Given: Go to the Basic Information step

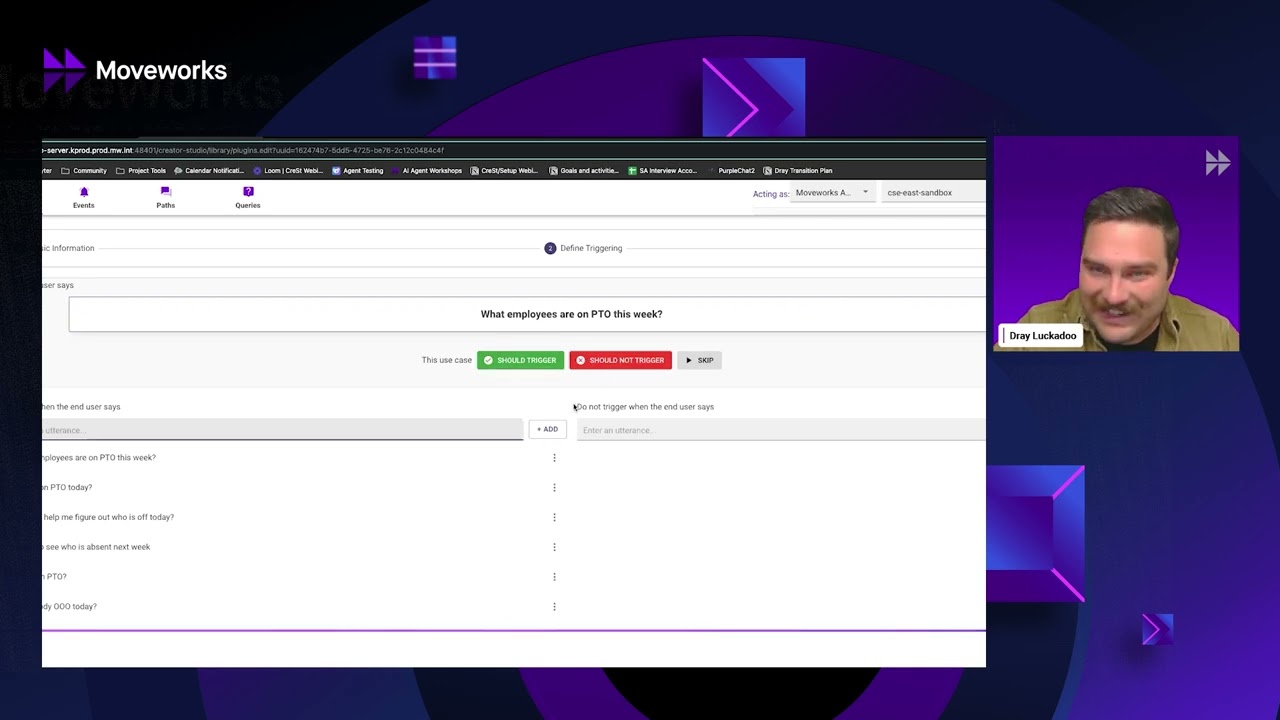Looking at the screenshot, I should tap(68, 248).
